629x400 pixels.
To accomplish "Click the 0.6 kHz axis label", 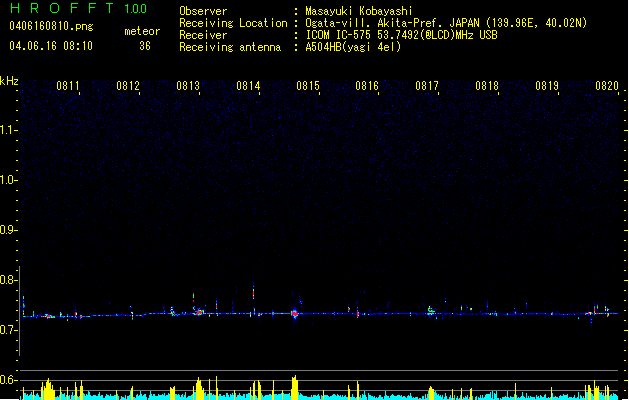I will (x=8, y=380).
